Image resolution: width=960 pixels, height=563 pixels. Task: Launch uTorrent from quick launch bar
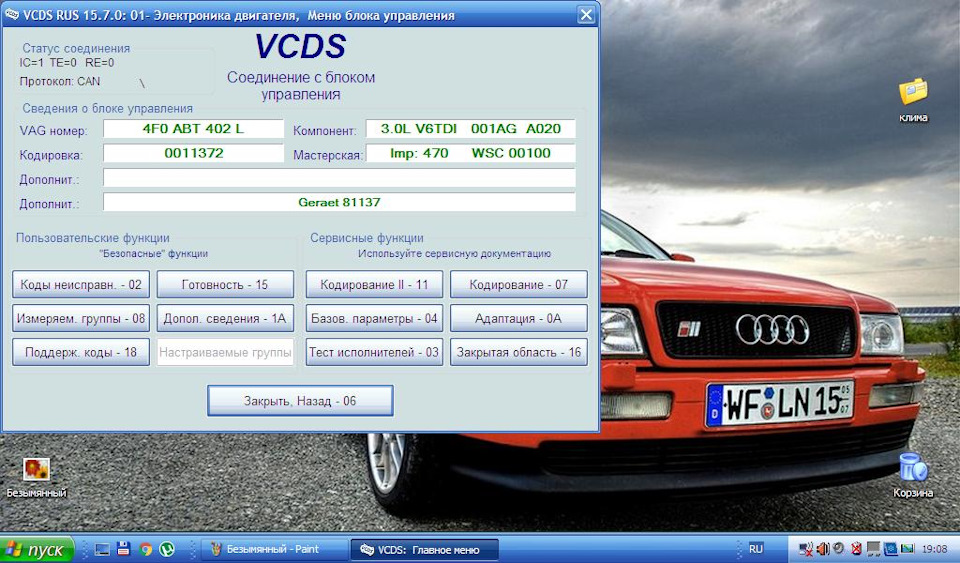click(x=167, y=549)
